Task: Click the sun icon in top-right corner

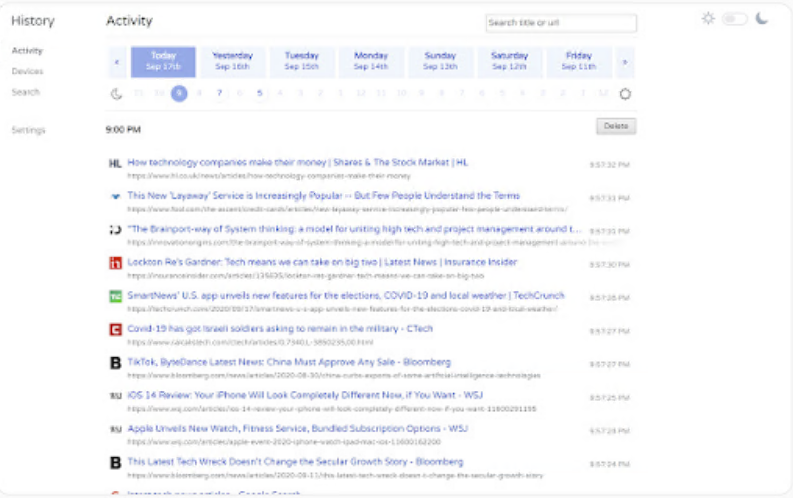Action: point(708,18)
